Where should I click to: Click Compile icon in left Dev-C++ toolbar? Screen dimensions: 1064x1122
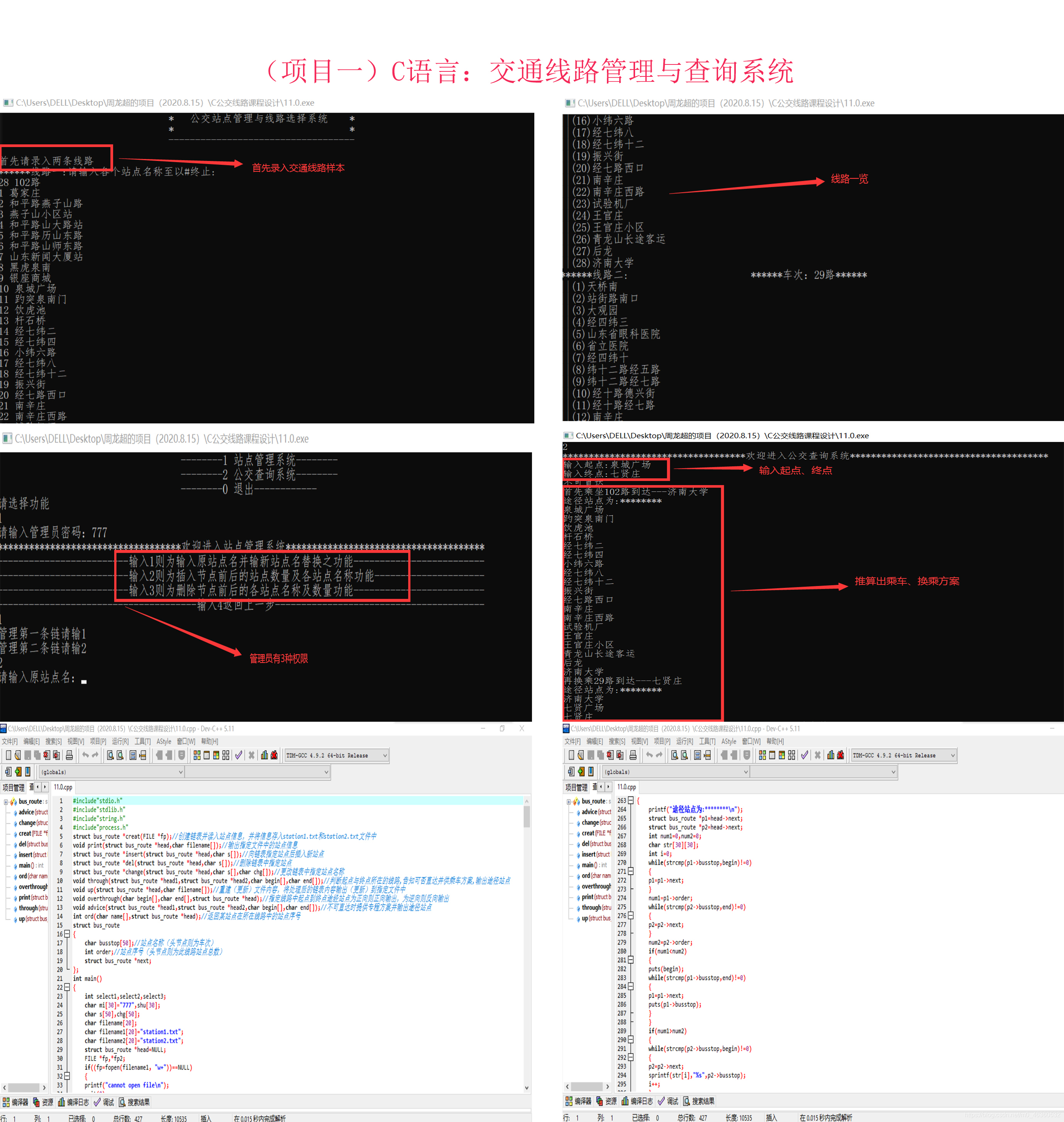point(197,755)
